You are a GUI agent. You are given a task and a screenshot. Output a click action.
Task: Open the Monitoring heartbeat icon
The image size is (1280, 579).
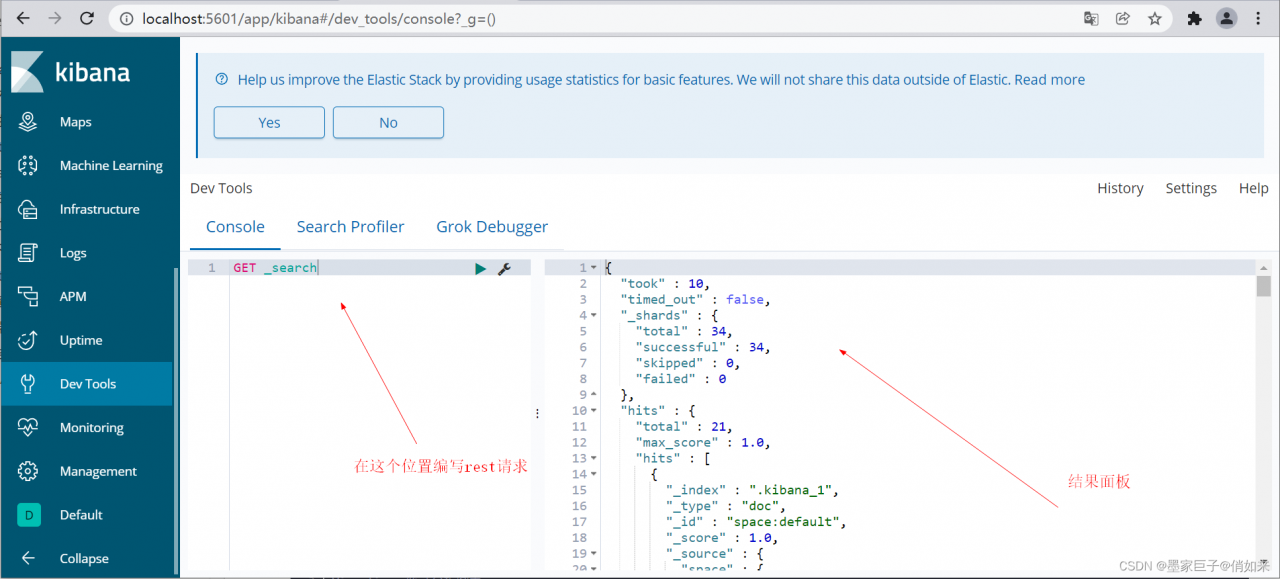click(28, 427)
